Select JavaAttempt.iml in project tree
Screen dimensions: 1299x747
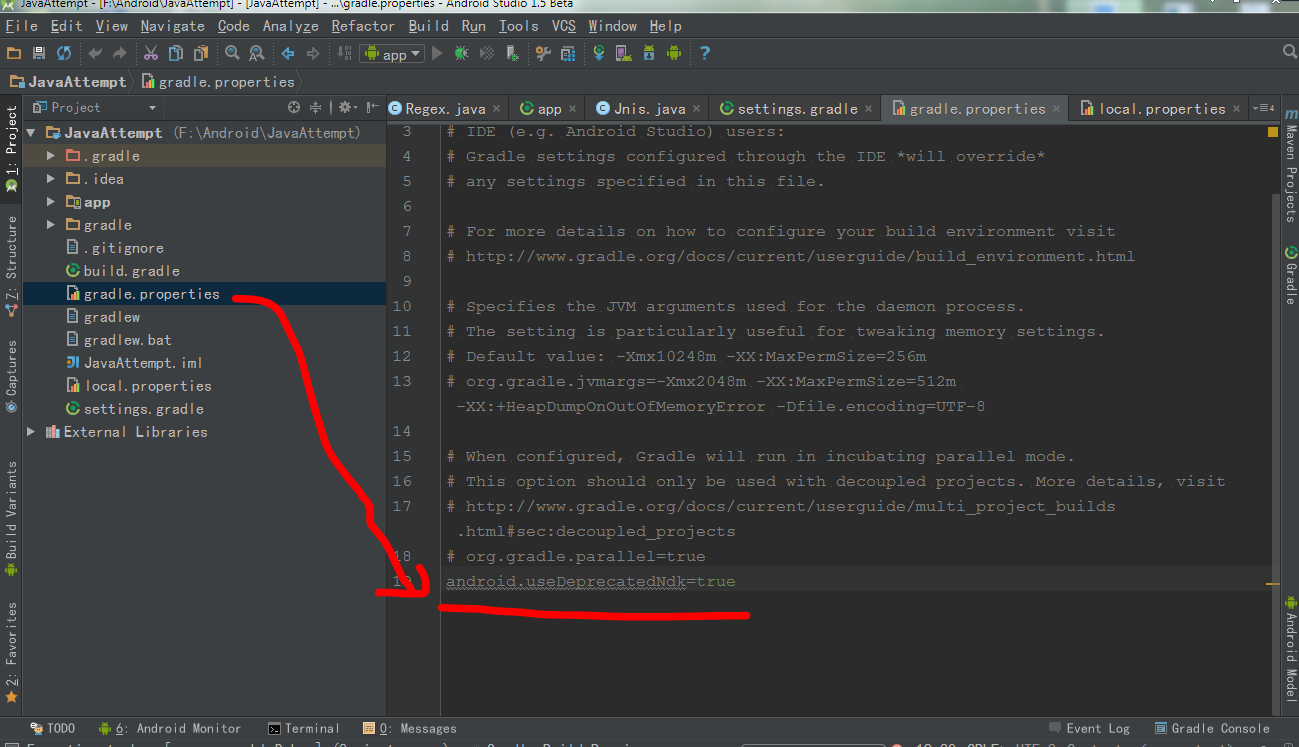[142, 363]
